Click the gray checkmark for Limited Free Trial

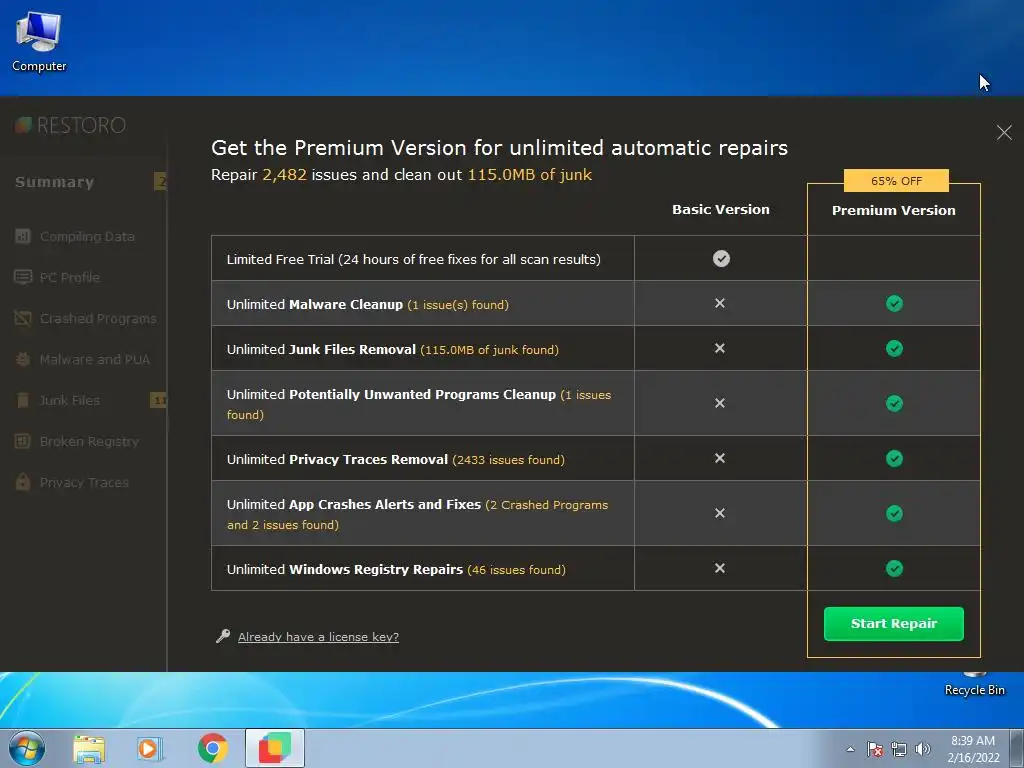pos(721,259)
